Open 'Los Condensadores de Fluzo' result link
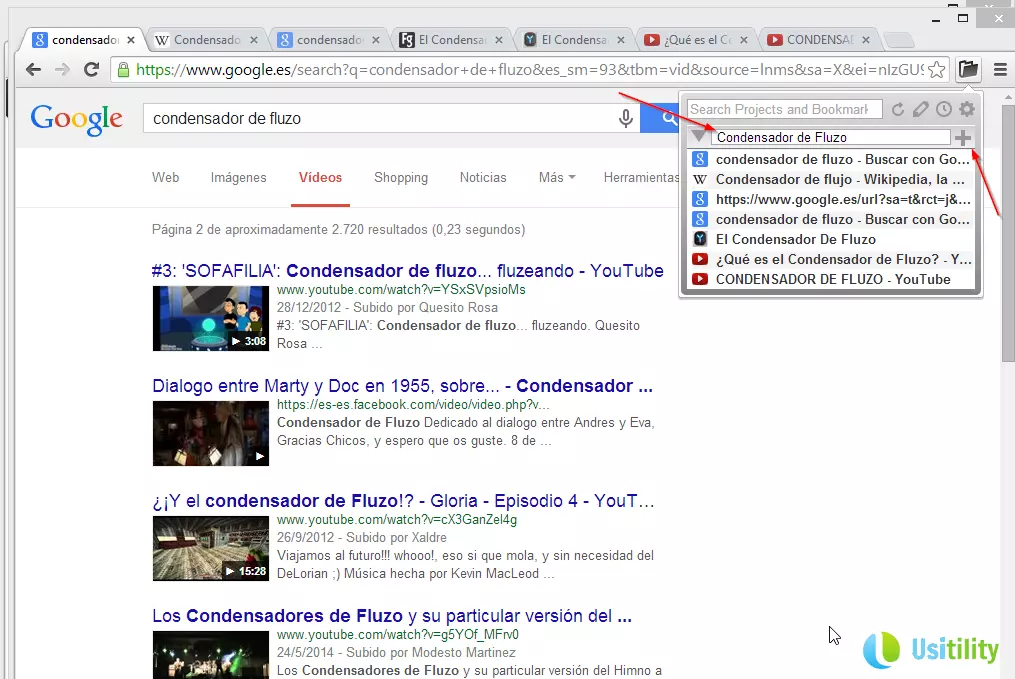This screenshot has height=679, width=1015. pyautogui.click(x=390, y=615)
